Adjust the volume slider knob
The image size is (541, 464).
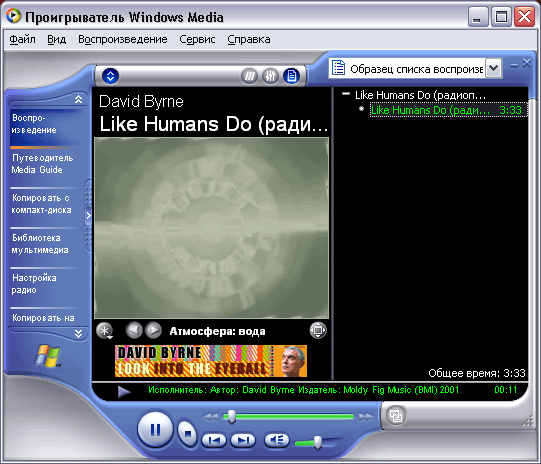tap(318, 442)
